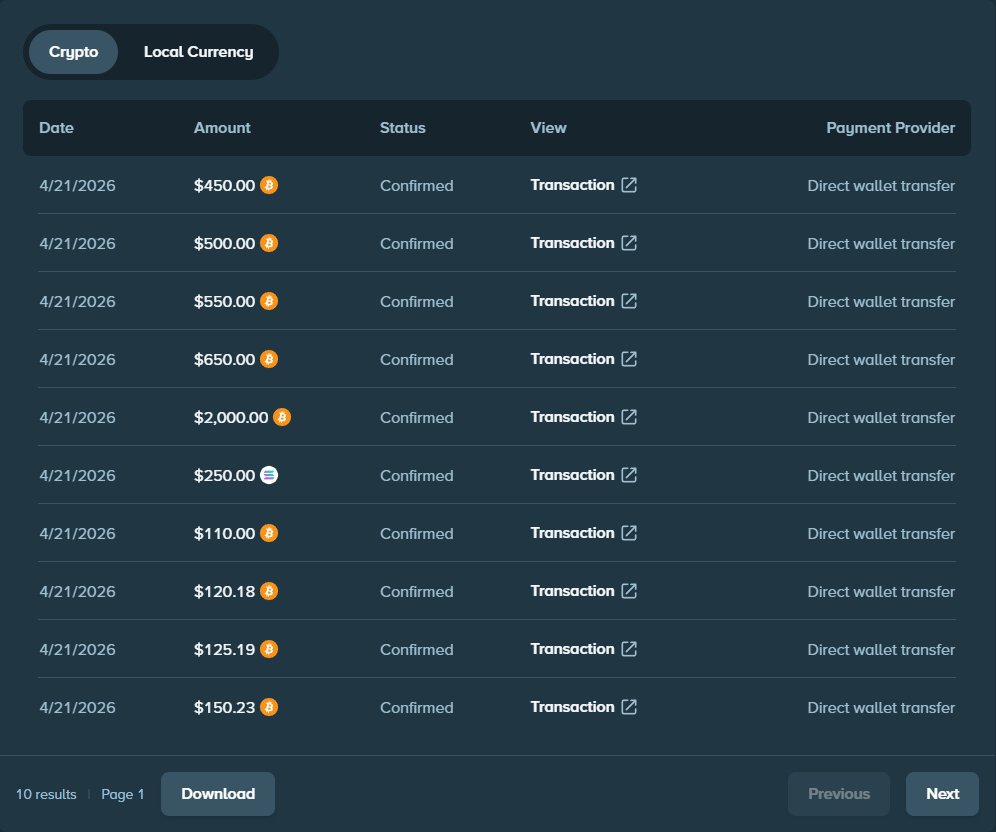
Task: Click the Bitcoin icon next to $110.00
Action: pyautogui.click(x=269, y=533)
